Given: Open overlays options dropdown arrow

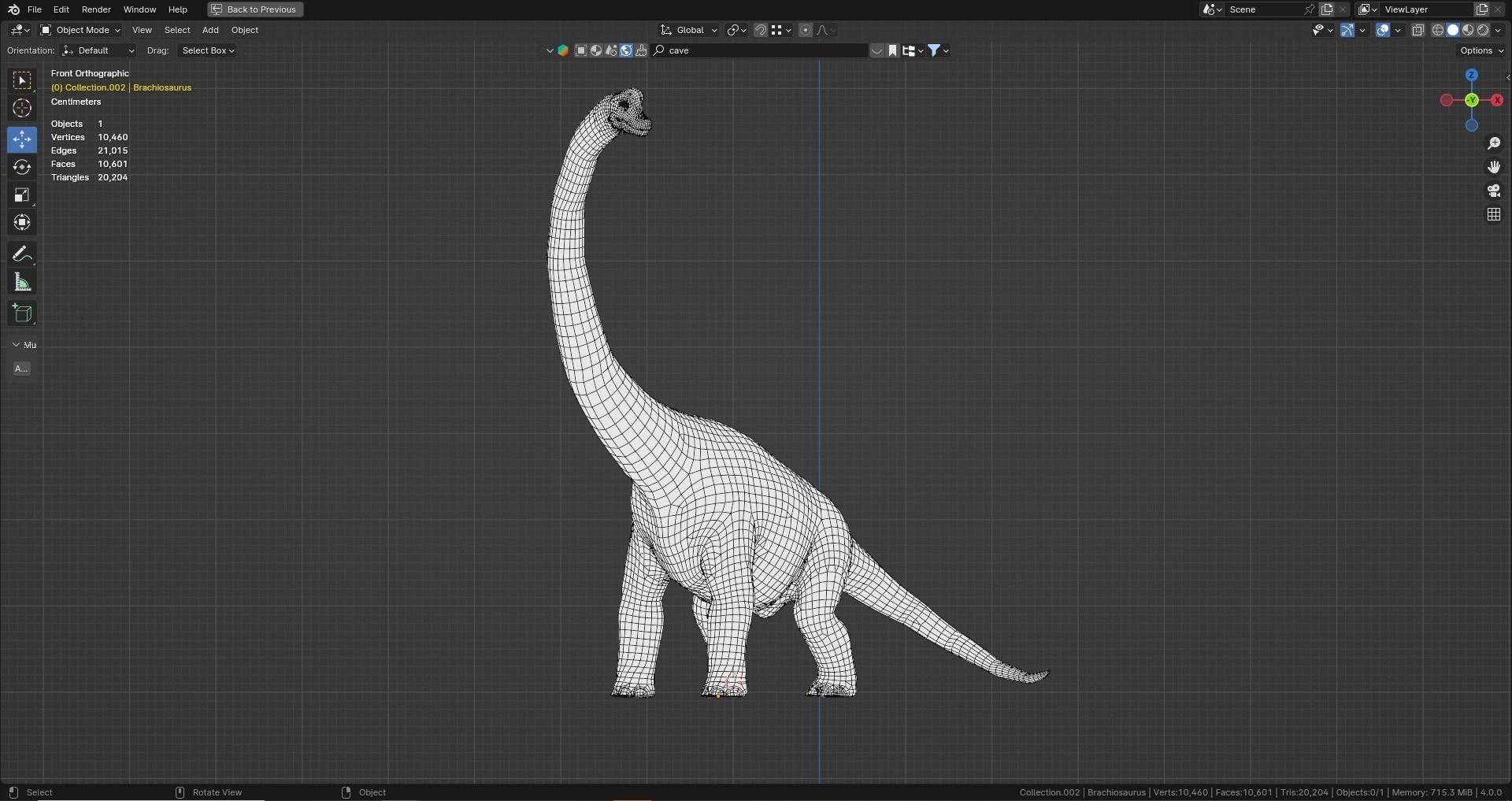Looking at the screenshot, I should coord(1398,30).
